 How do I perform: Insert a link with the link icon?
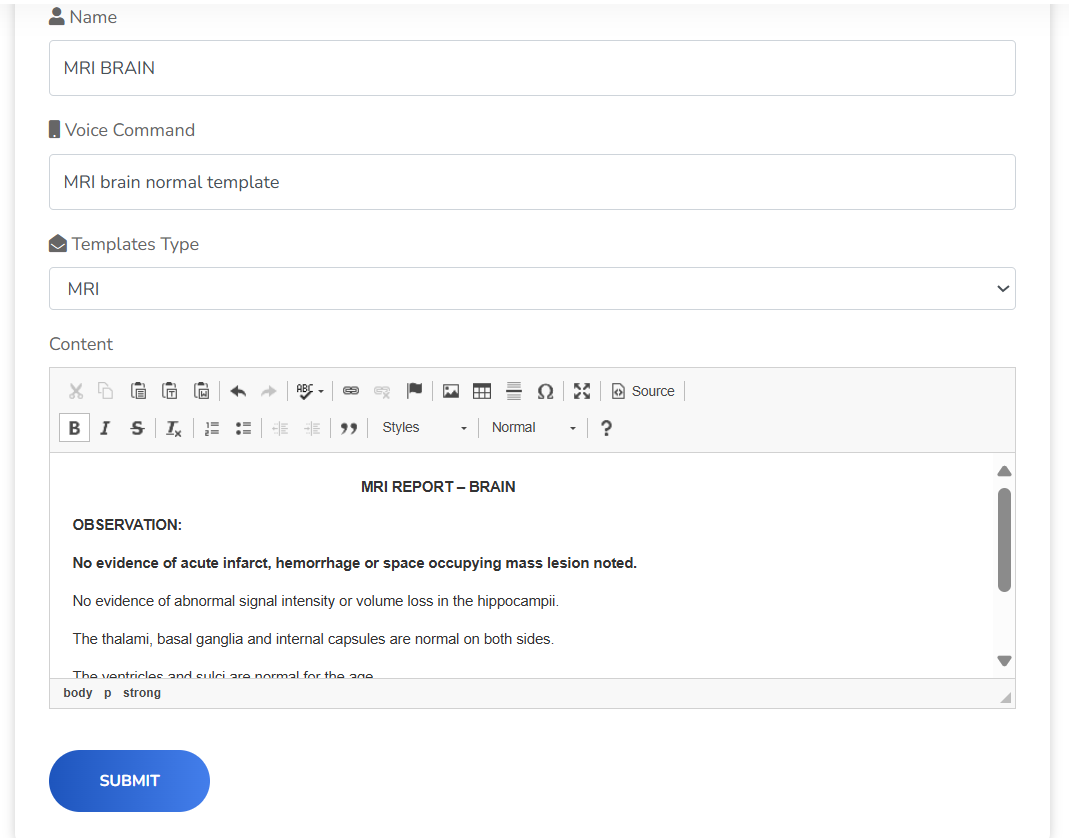351,391
